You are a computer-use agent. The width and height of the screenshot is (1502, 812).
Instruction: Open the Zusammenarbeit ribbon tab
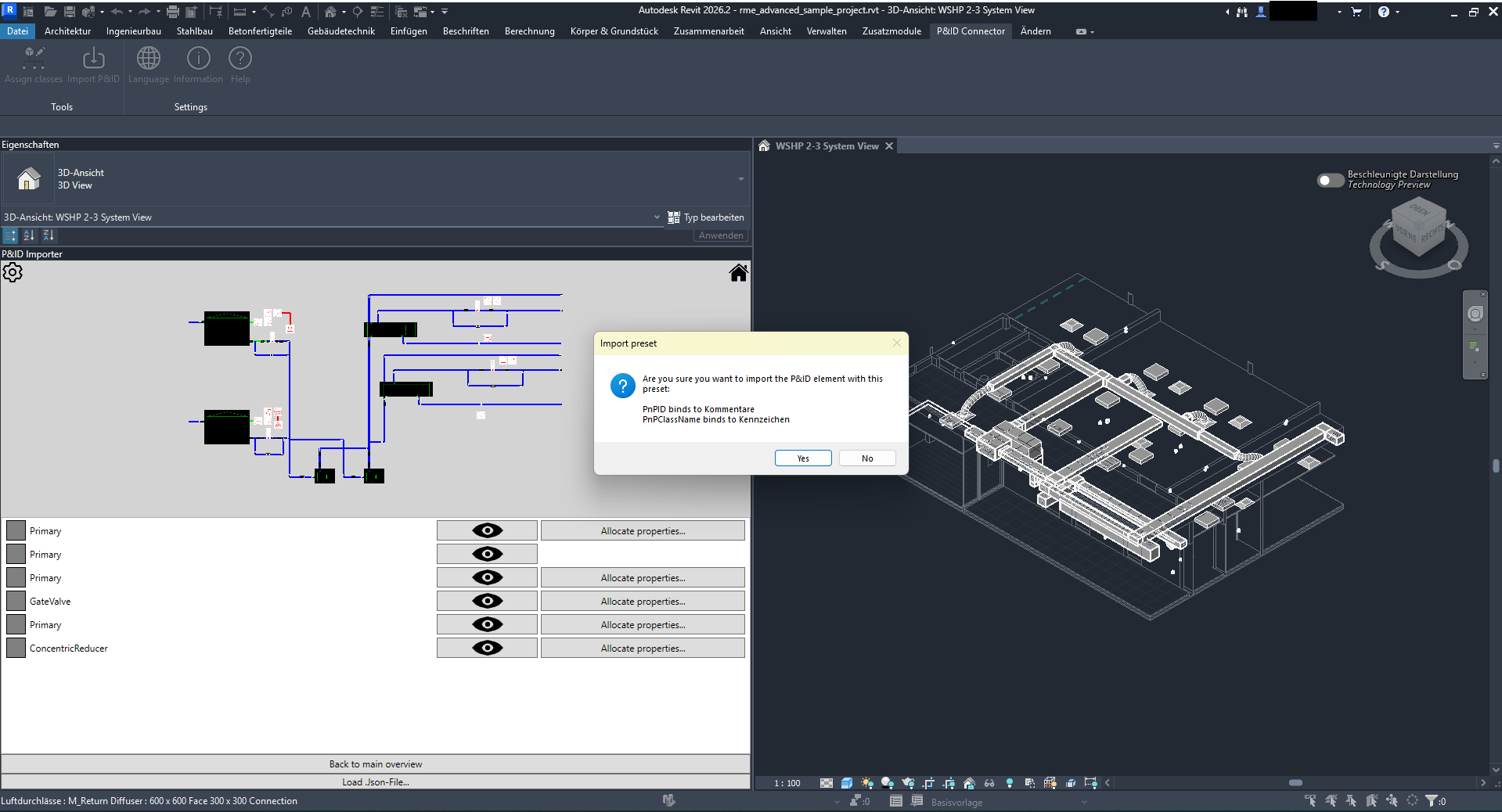(x=708, y=31)
